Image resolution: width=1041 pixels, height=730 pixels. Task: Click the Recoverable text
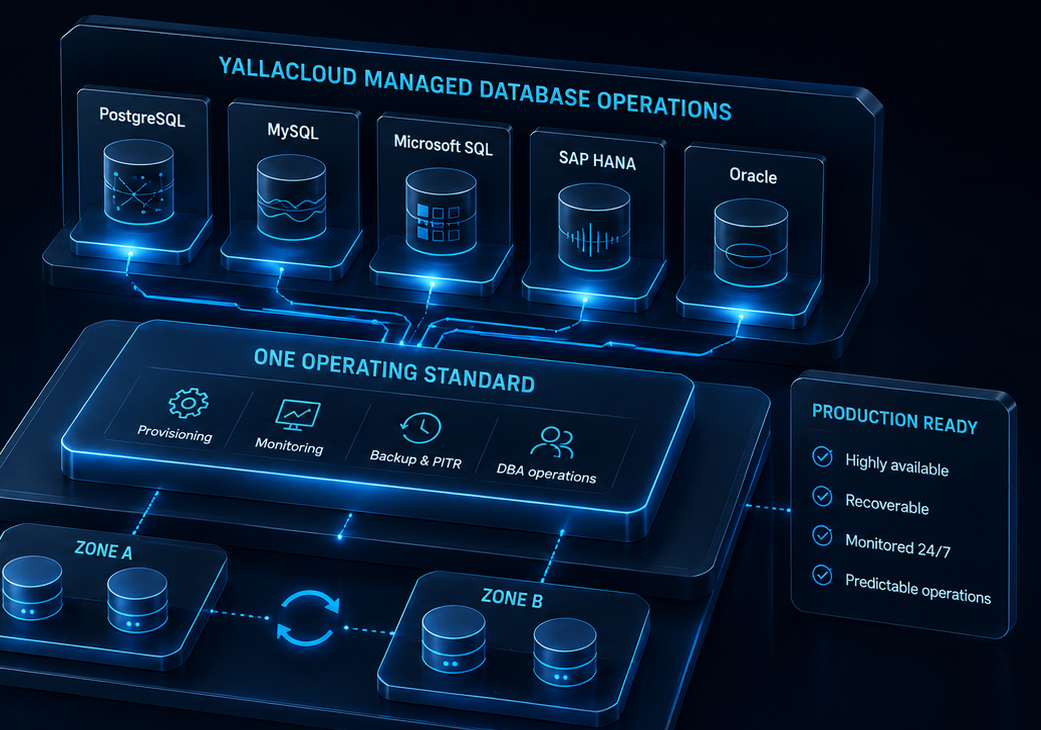click(887, 504)
